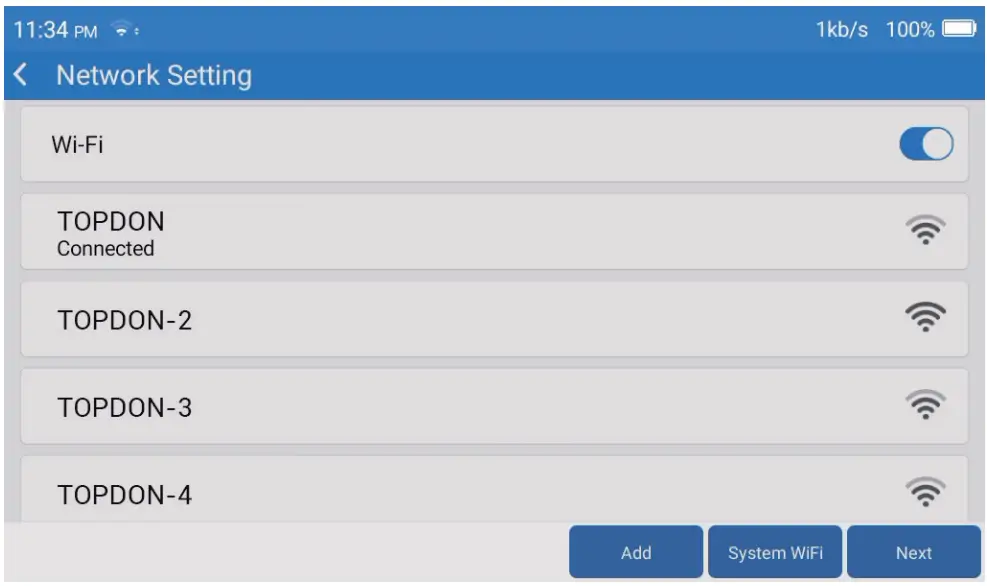Select the connected TOPDON network
The image size is (987, 586).
400,232
